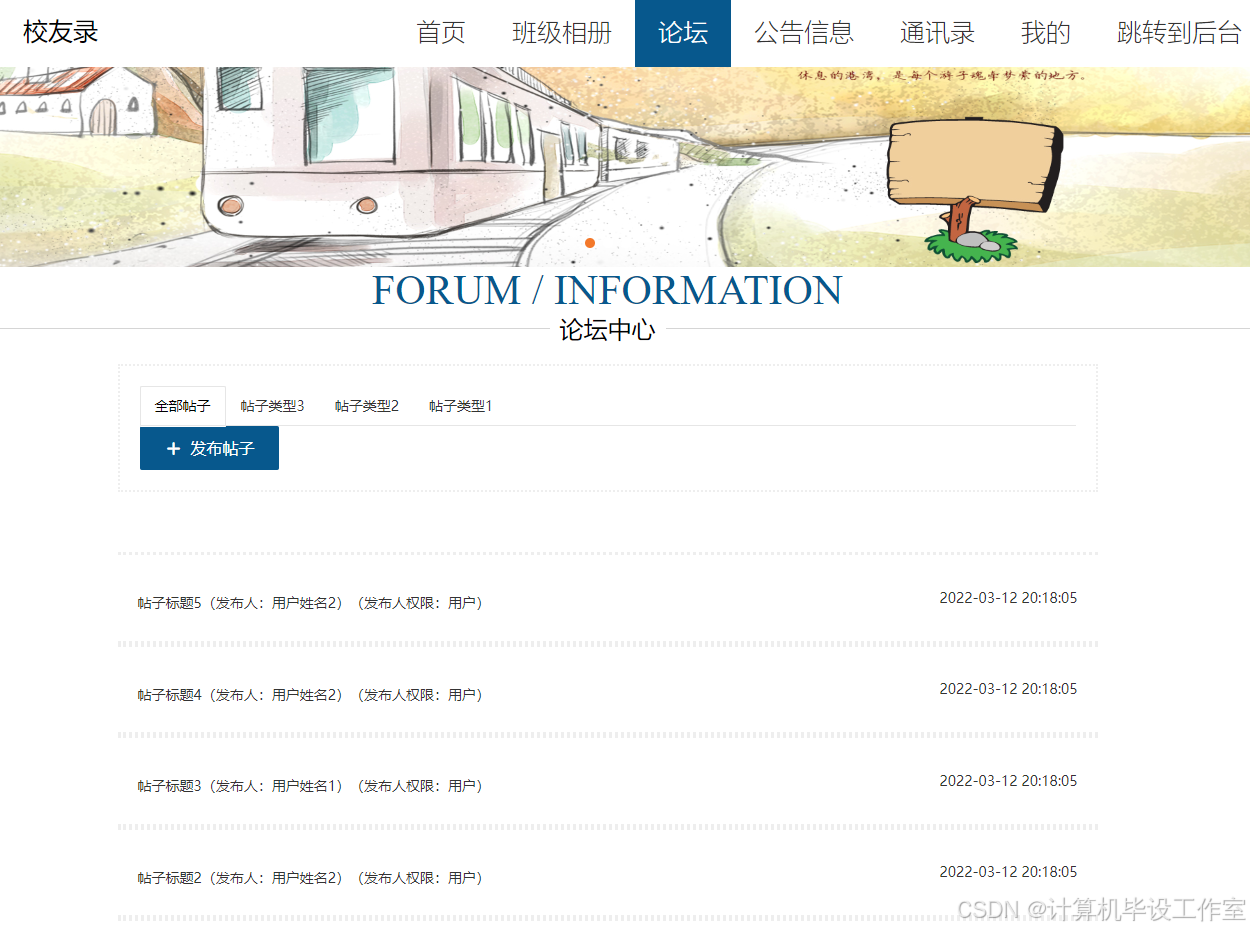Screen dimensions: 1250x931
Task: Click the timestamp of 帖子标题4
Action: point(1008,689)
